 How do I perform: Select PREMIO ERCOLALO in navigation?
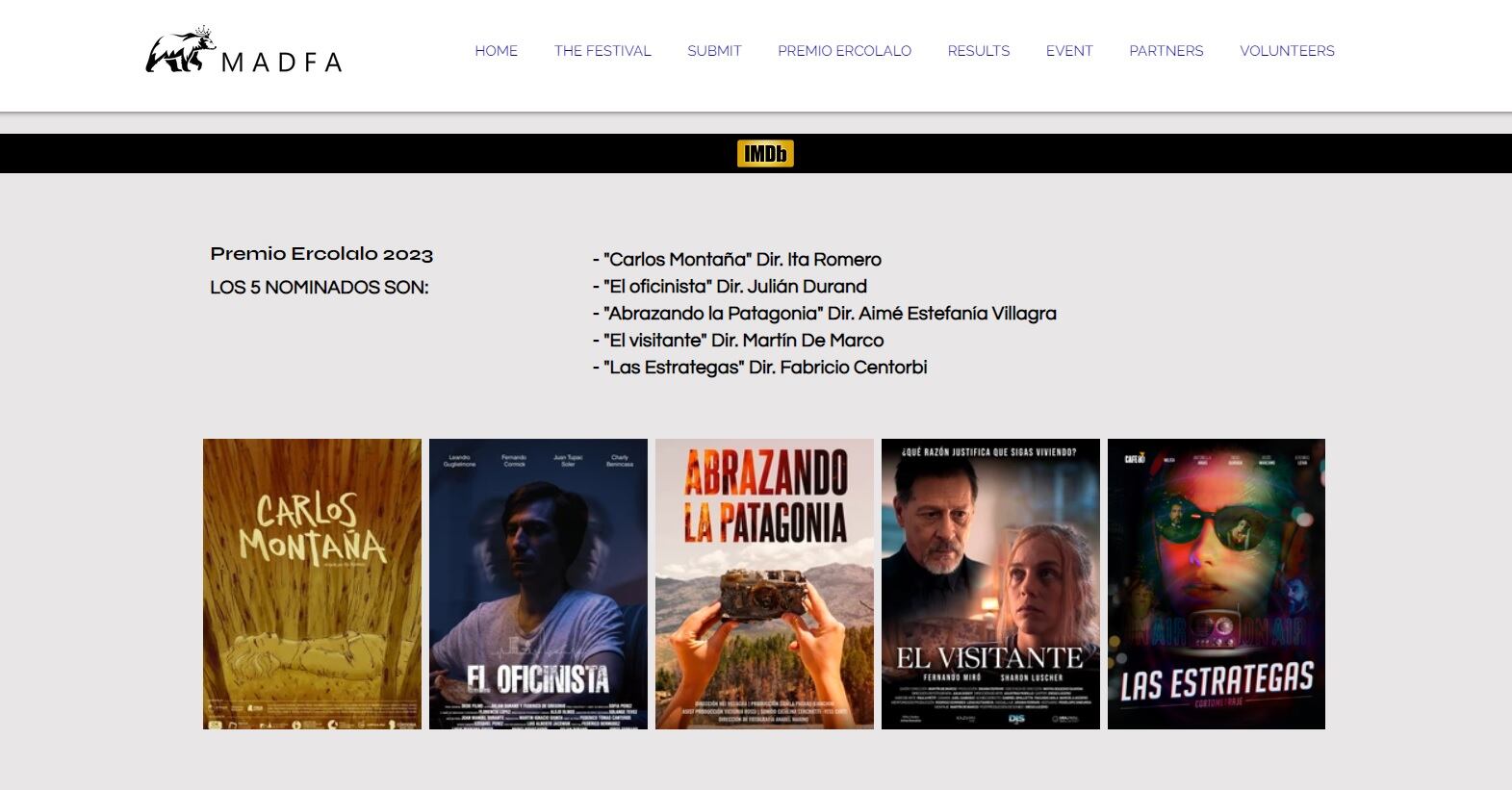[x=844, y=51]
